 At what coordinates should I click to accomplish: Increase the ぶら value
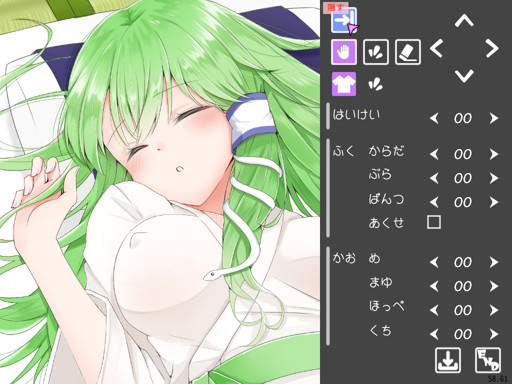(x=494, y=178)
